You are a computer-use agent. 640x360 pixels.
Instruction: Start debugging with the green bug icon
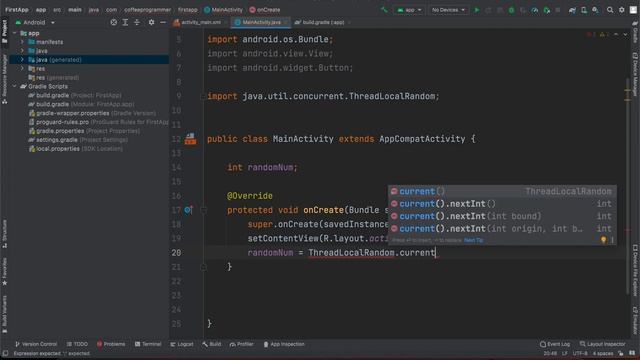(x=511, y=10)
